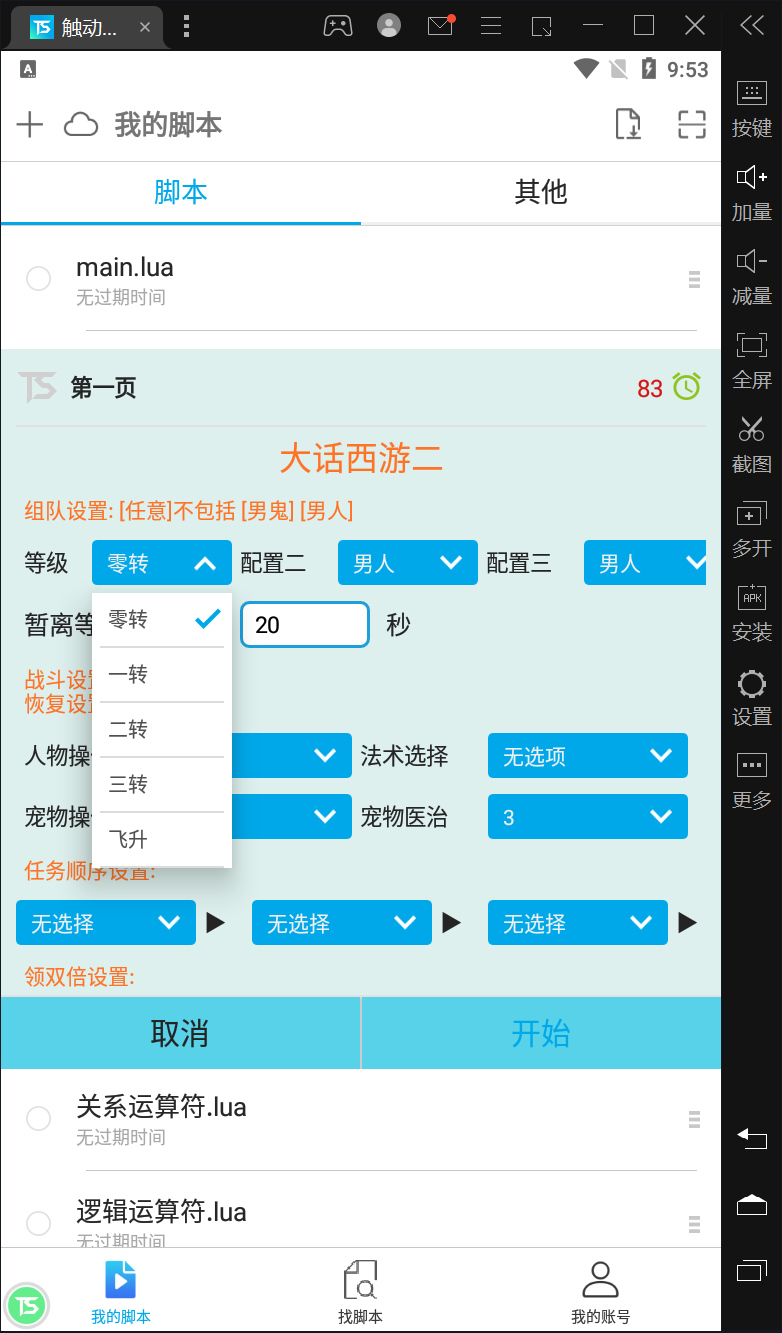Choose 二转 from the dropdown list
This screenshot has height=1333, width=782.
pyautogui.click(x=162, y=730)
